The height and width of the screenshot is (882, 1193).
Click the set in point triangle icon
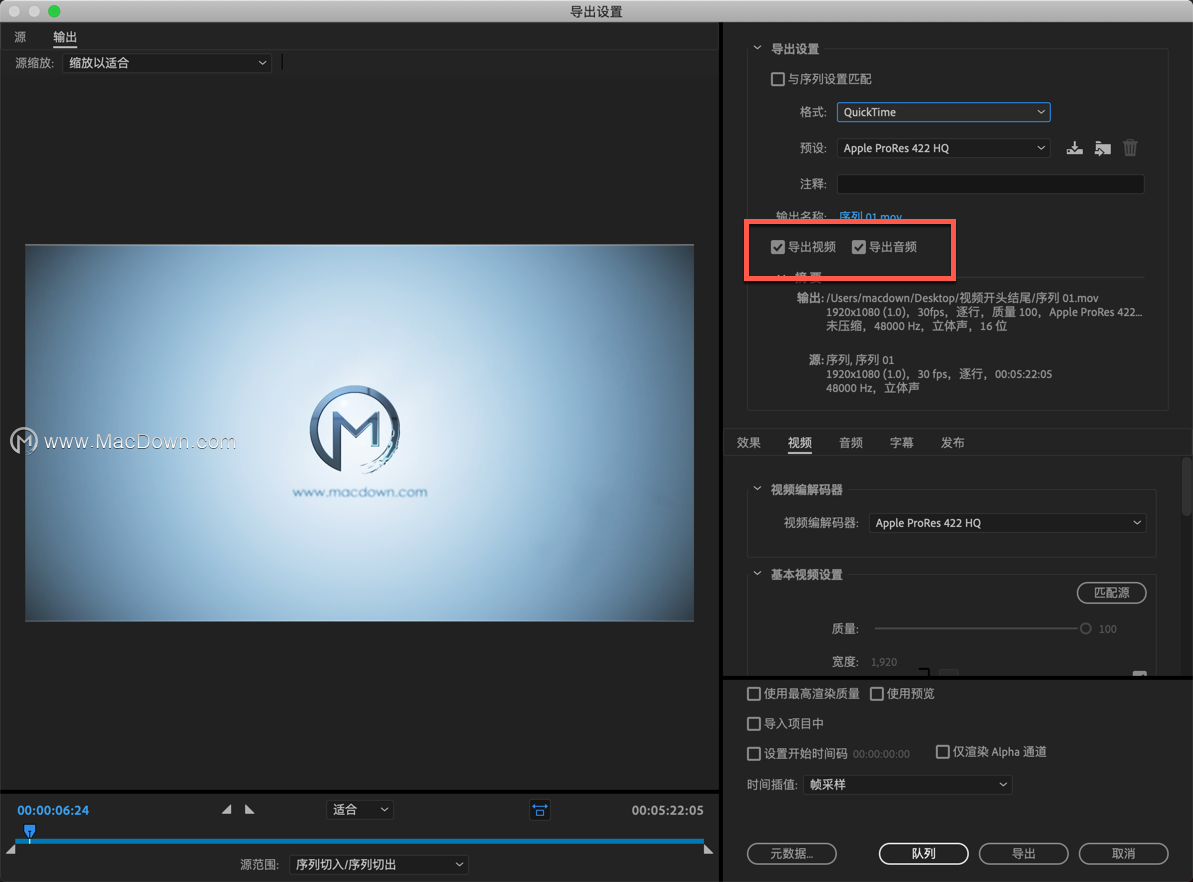[x=226, y=810]
